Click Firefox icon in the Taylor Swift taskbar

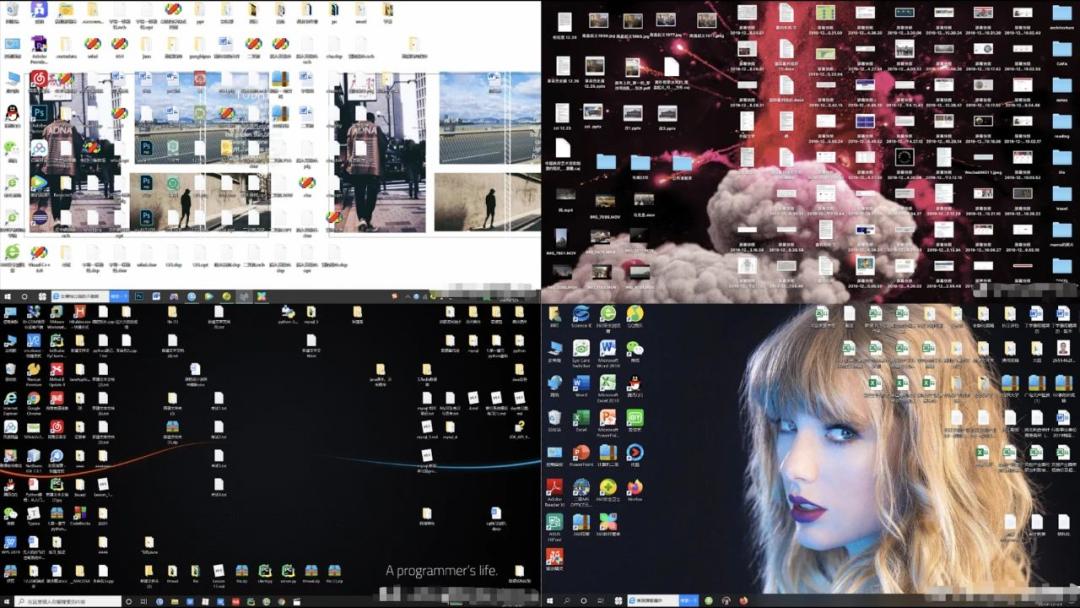coord(743,601)
